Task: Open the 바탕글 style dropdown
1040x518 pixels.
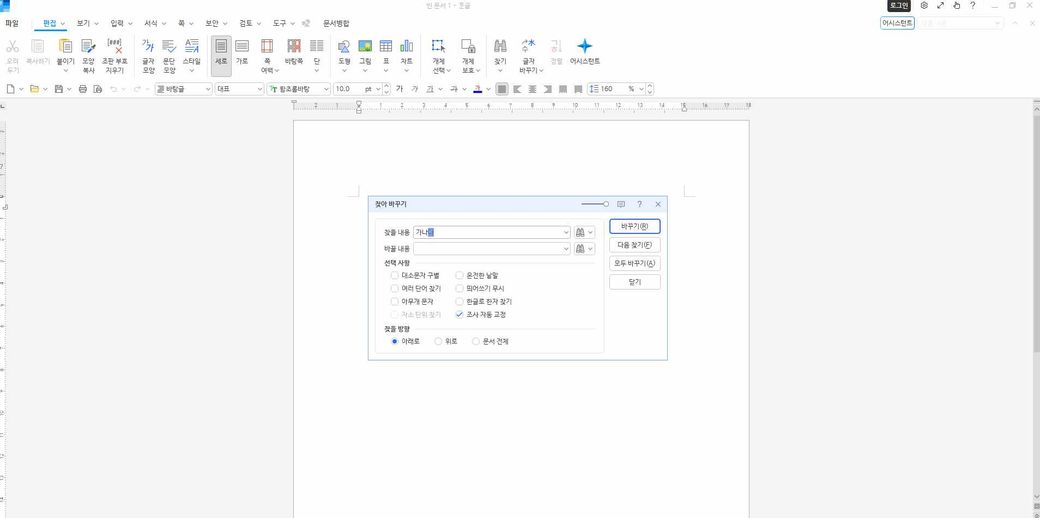Action: [208, 89]
